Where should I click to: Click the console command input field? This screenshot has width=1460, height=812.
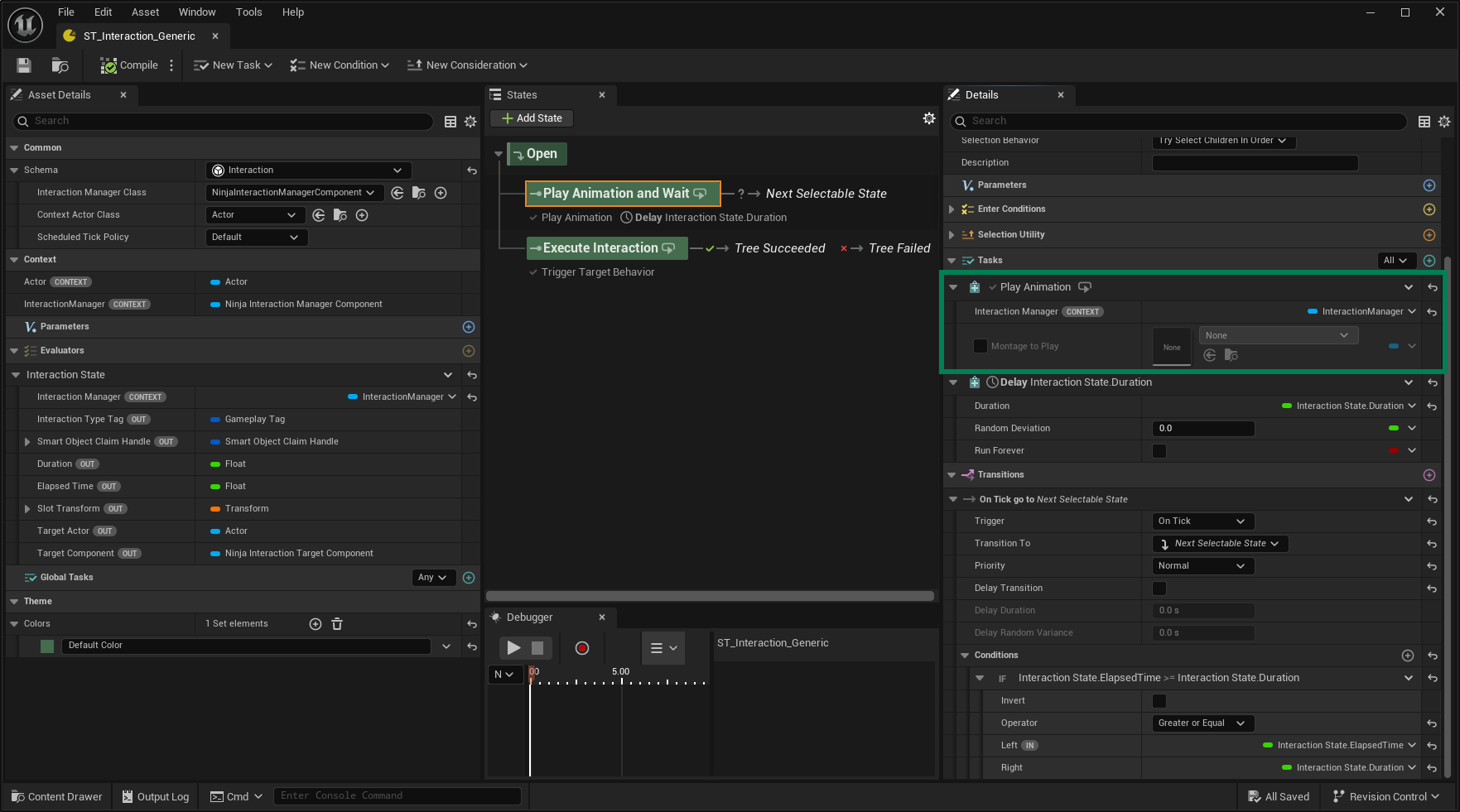click(398, 795)
